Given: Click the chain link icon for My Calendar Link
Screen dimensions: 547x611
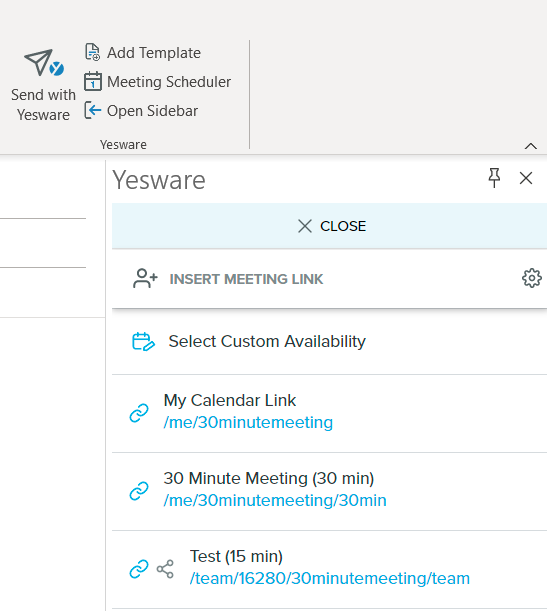Looking at the screenshot, I should [x=139, y=413].
